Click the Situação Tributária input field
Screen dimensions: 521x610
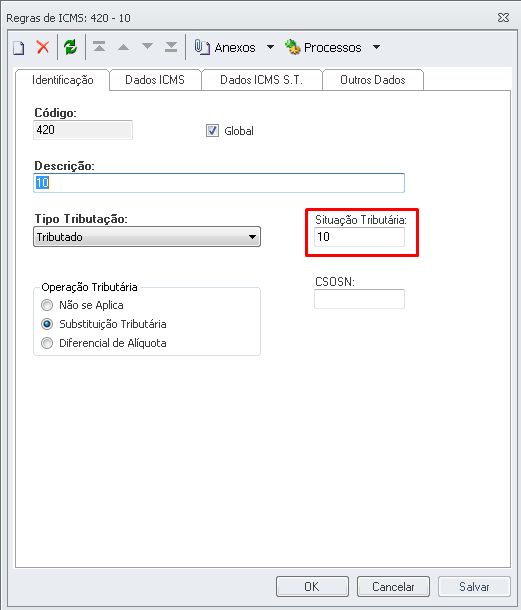360,237
